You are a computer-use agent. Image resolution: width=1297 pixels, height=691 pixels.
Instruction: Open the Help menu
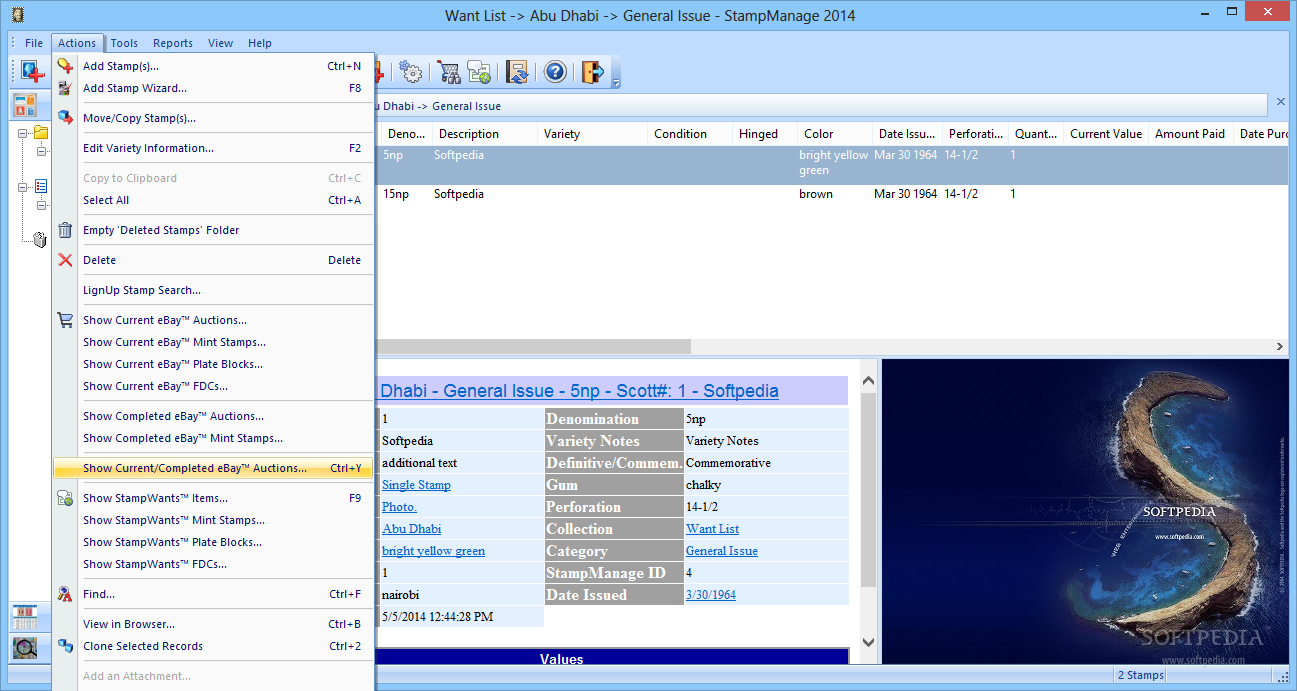coord(260,43)
